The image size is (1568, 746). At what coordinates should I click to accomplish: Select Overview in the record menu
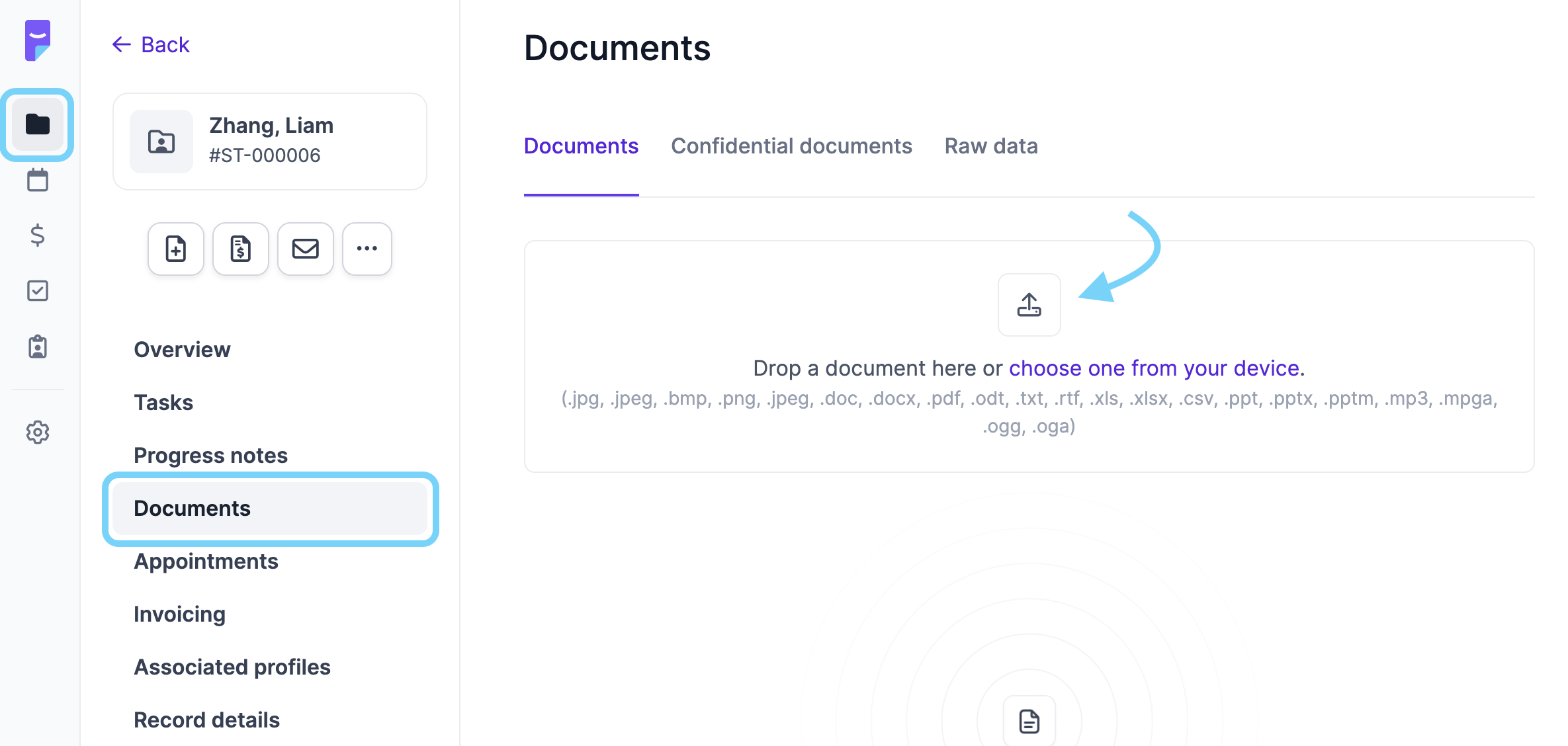tap(182, 349)
